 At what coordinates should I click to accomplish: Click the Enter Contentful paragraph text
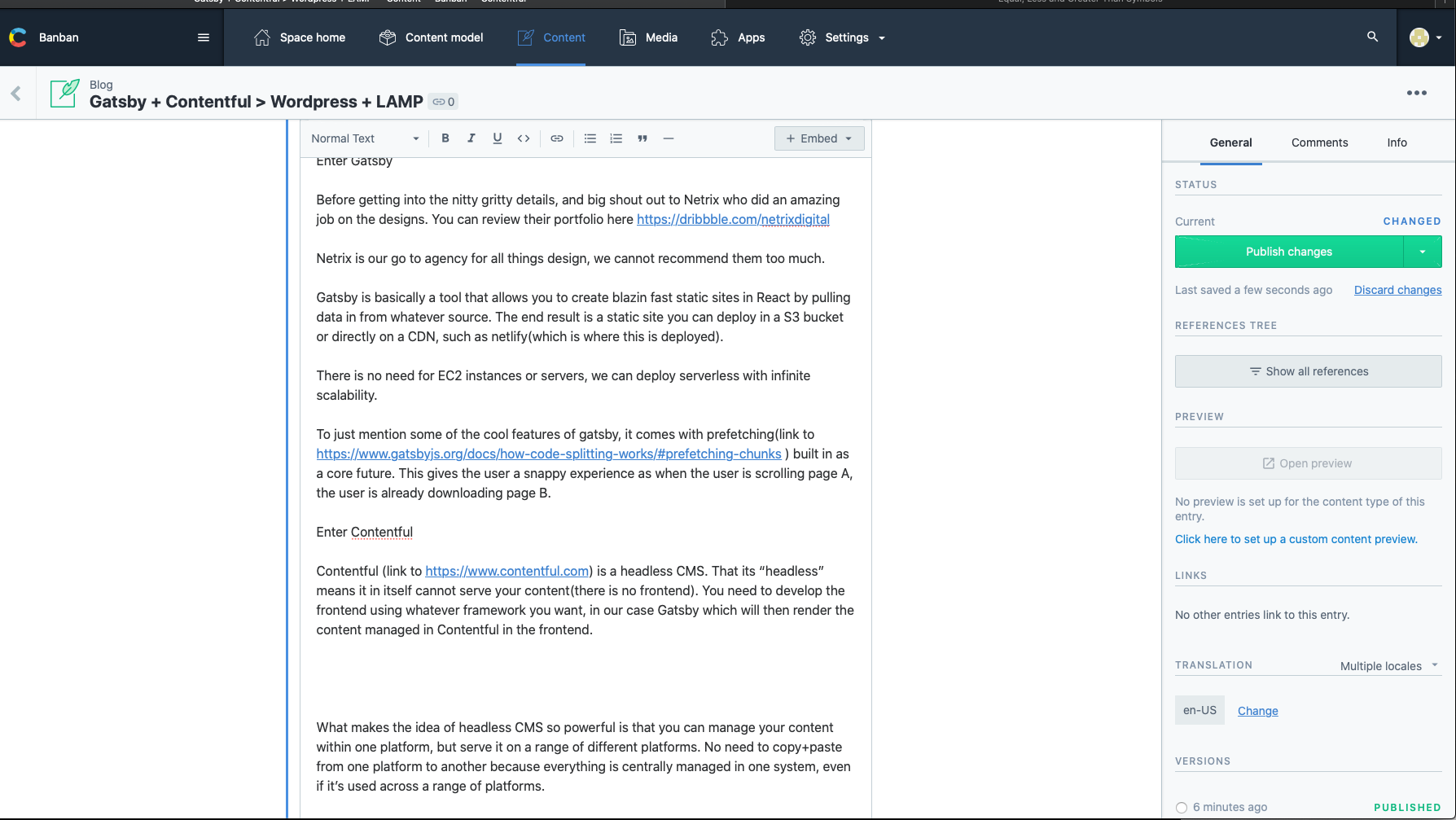(x=364, y=532)
